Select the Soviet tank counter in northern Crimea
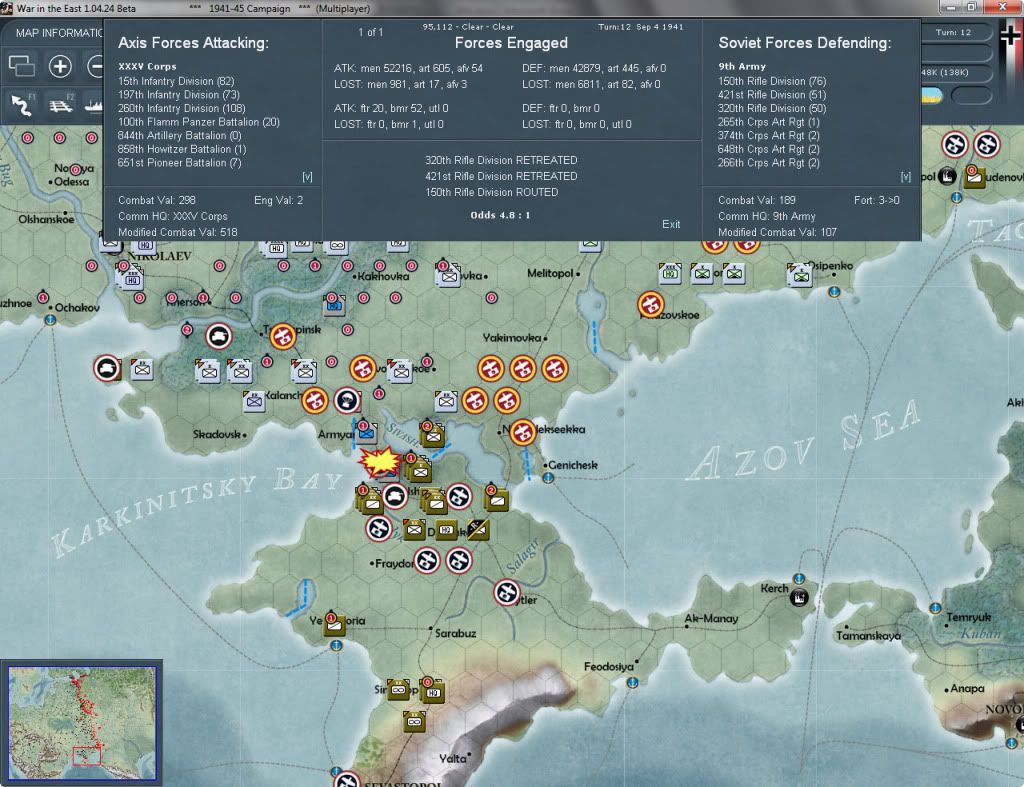 [394, 497]
